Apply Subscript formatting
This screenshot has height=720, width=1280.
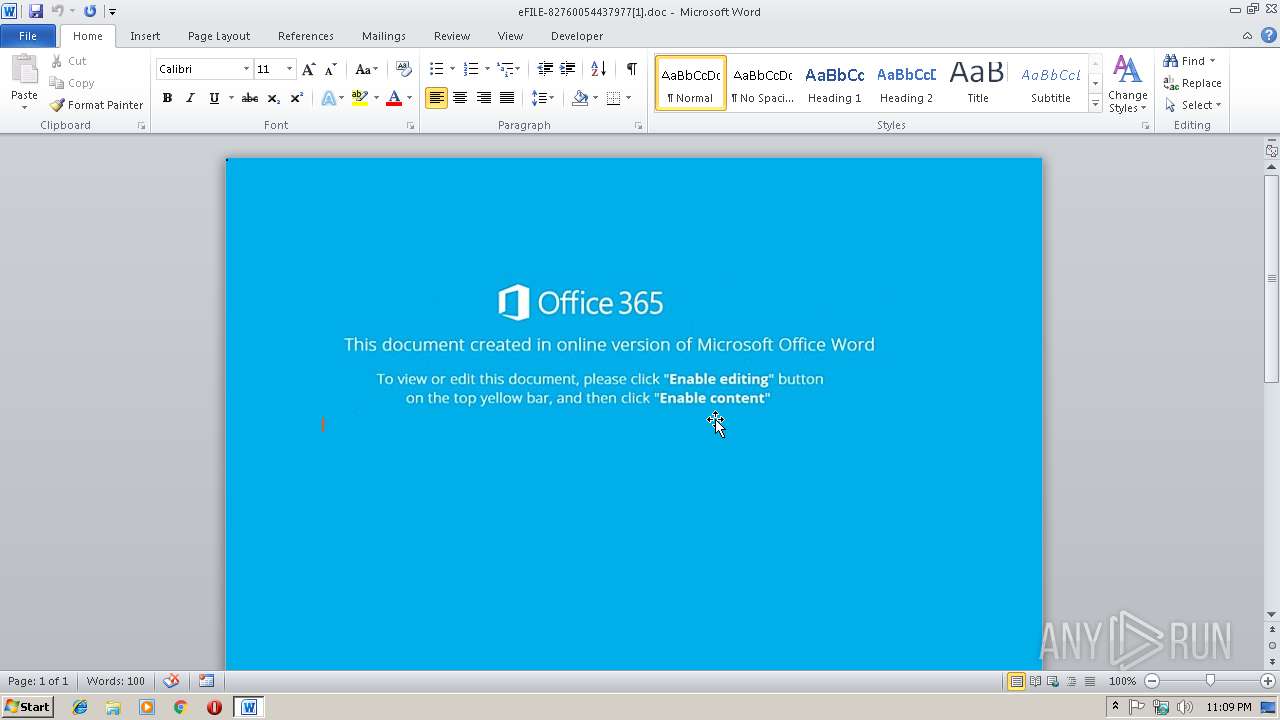pos(273,98)
